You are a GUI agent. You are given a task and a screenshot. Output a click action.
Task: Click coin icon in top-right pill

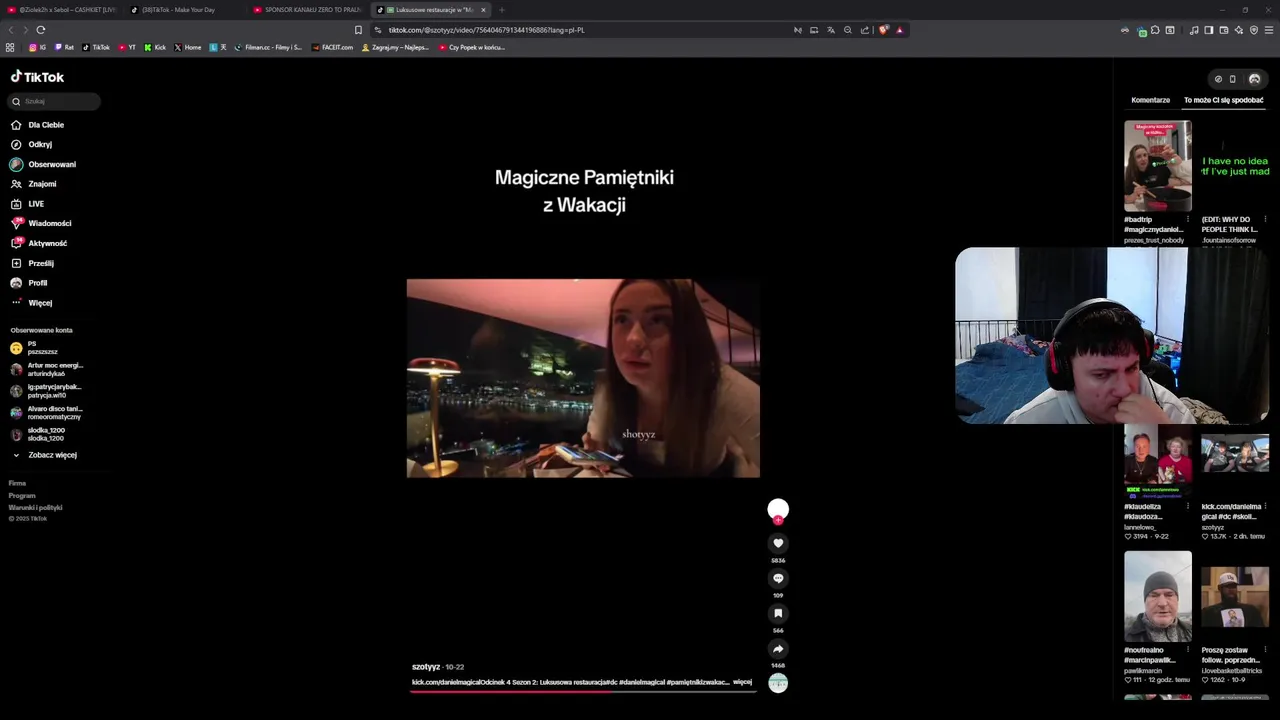click(1217, 79)
